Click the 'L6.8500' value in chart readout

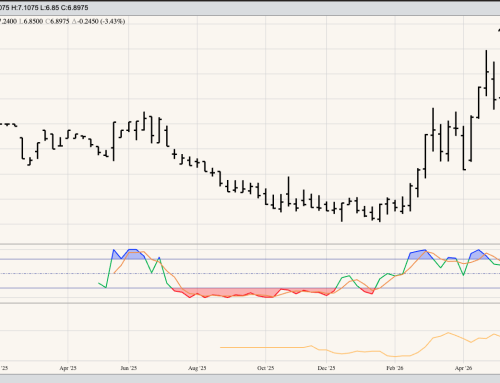coord(31,21)
